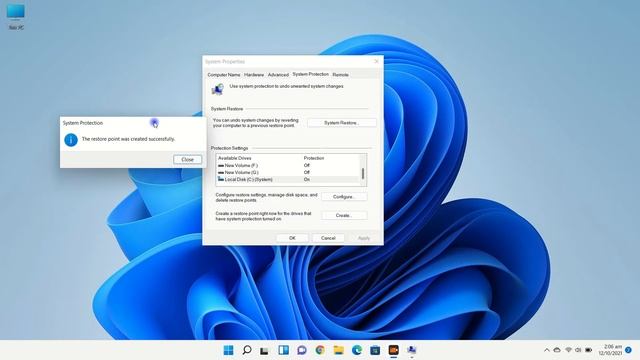Open File Explorer from the taskbar
The image size is (640, 360).
[x=338, y=350]
